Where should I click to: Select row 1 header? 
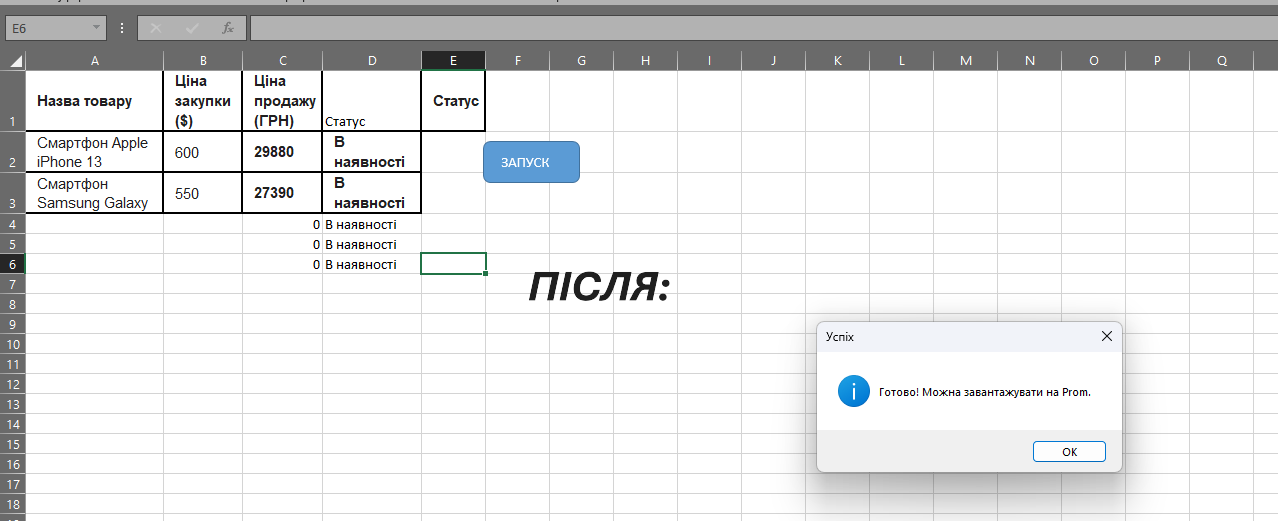(13, 101)
